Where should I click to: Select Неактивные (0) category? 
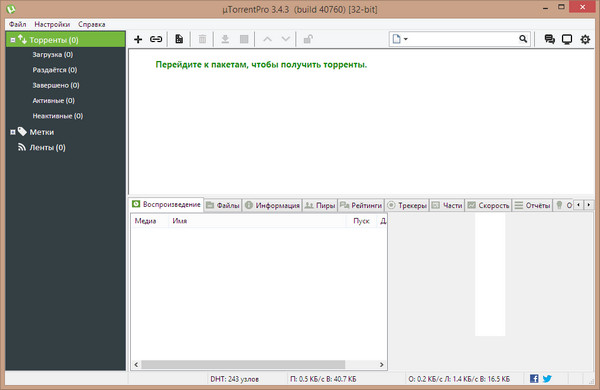pos(58,116)
